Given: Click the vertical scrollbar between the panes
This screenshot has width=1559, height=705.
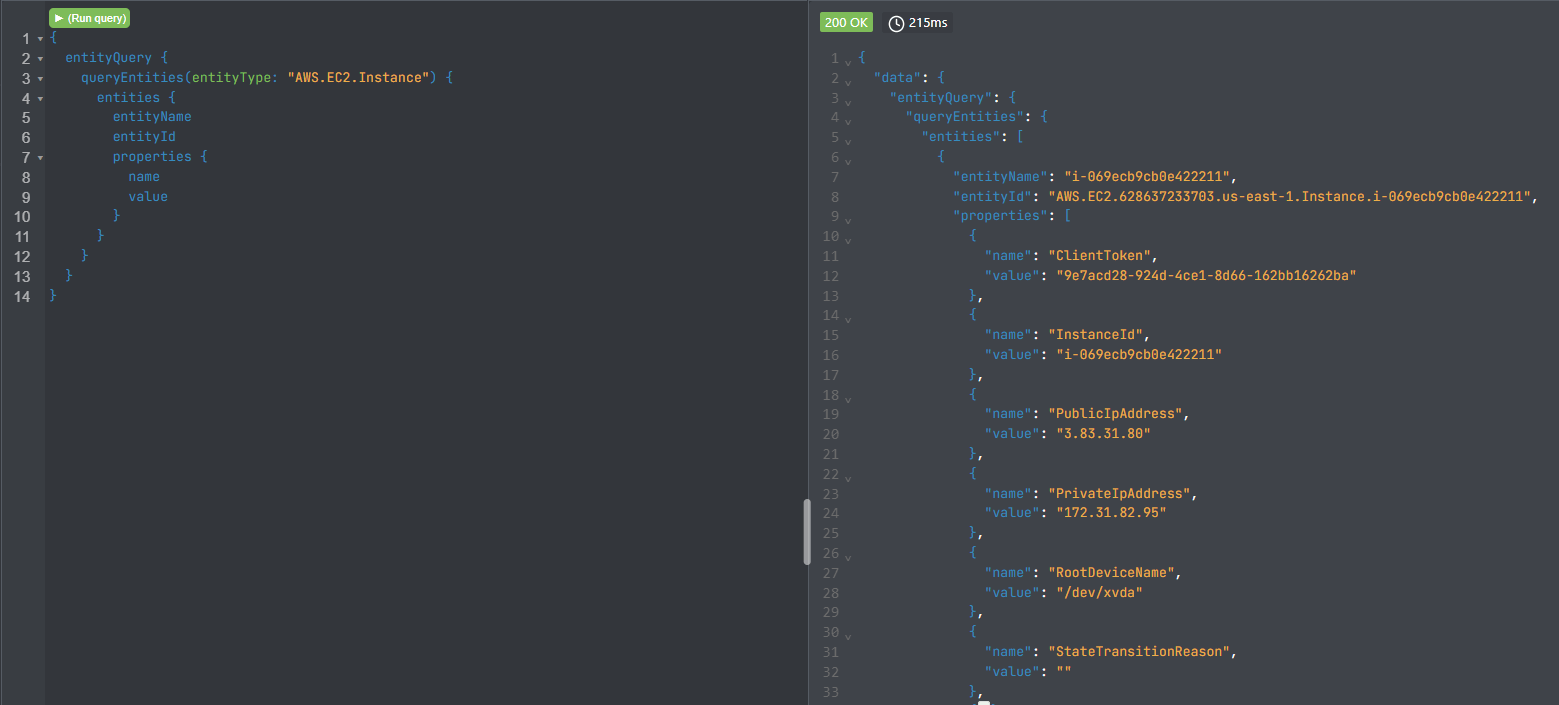Looking at the screenshot, I should point(807,532).
